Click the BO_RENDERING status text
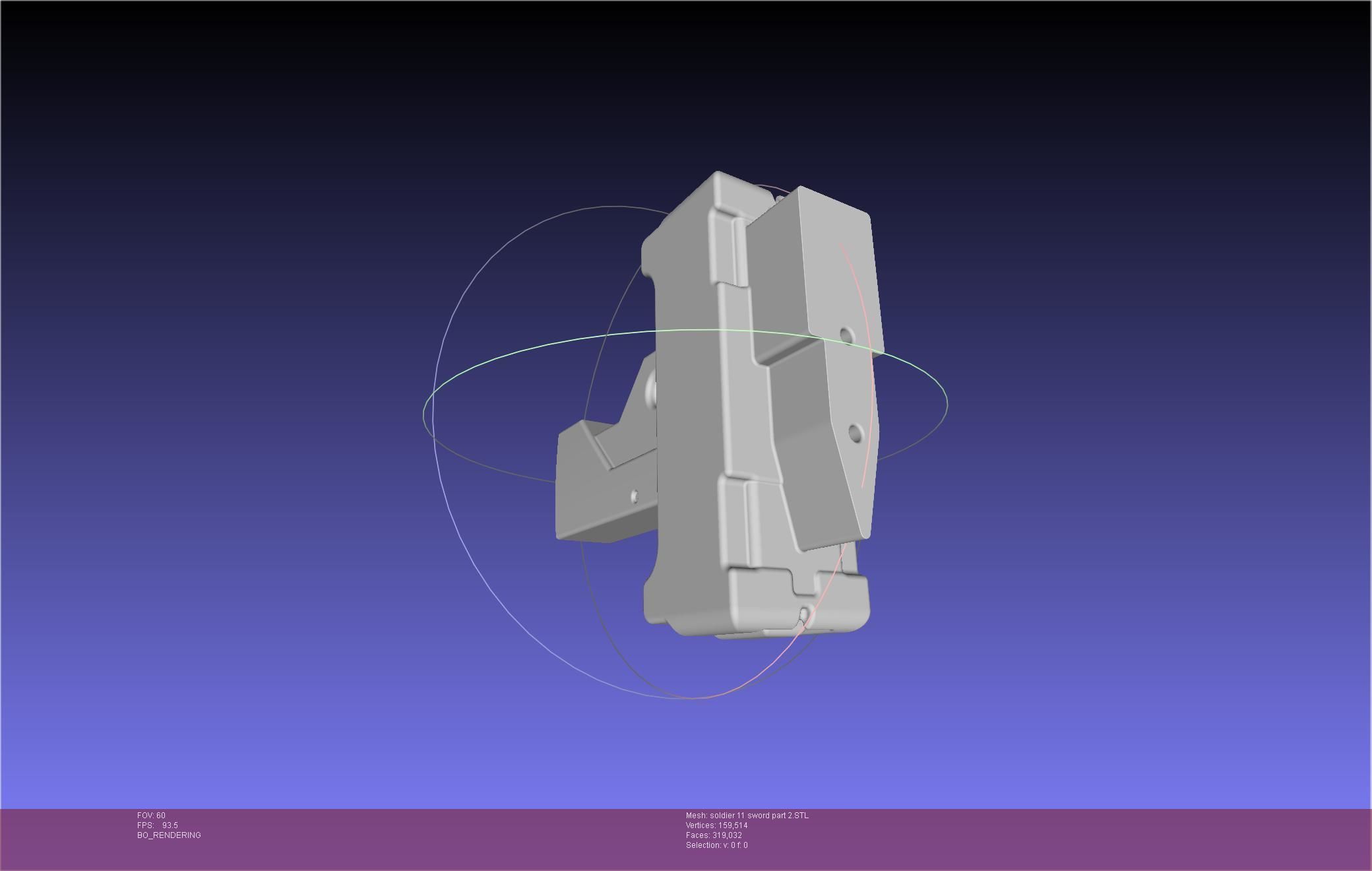Screen dimensions: 1372x871 coord(169,835)
